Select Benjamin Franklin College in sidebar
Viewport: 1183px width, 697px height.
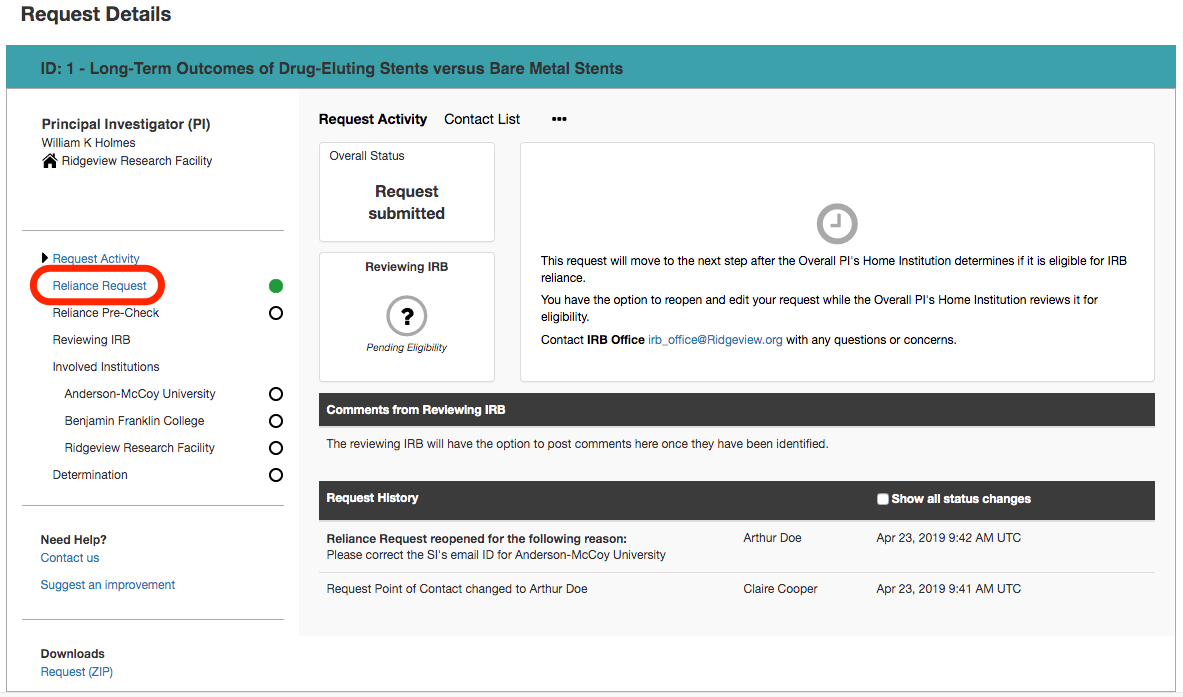pyautogui.click(x=134, y=421)
